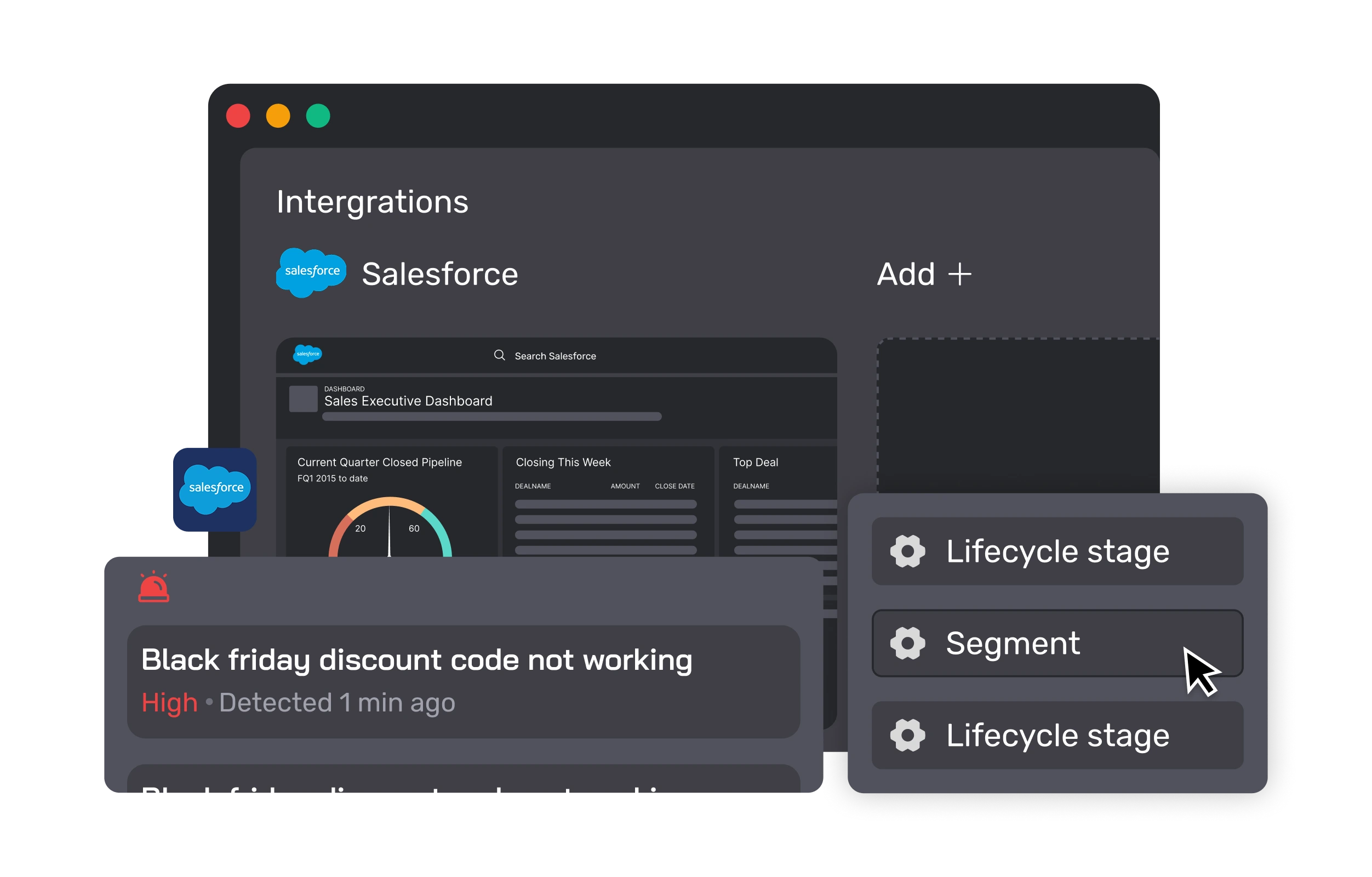Image resolution: width=1372 pixels, height=877 pixels.
Task: Click the pipeline gauge chart
Action: (x=390, y=527)
